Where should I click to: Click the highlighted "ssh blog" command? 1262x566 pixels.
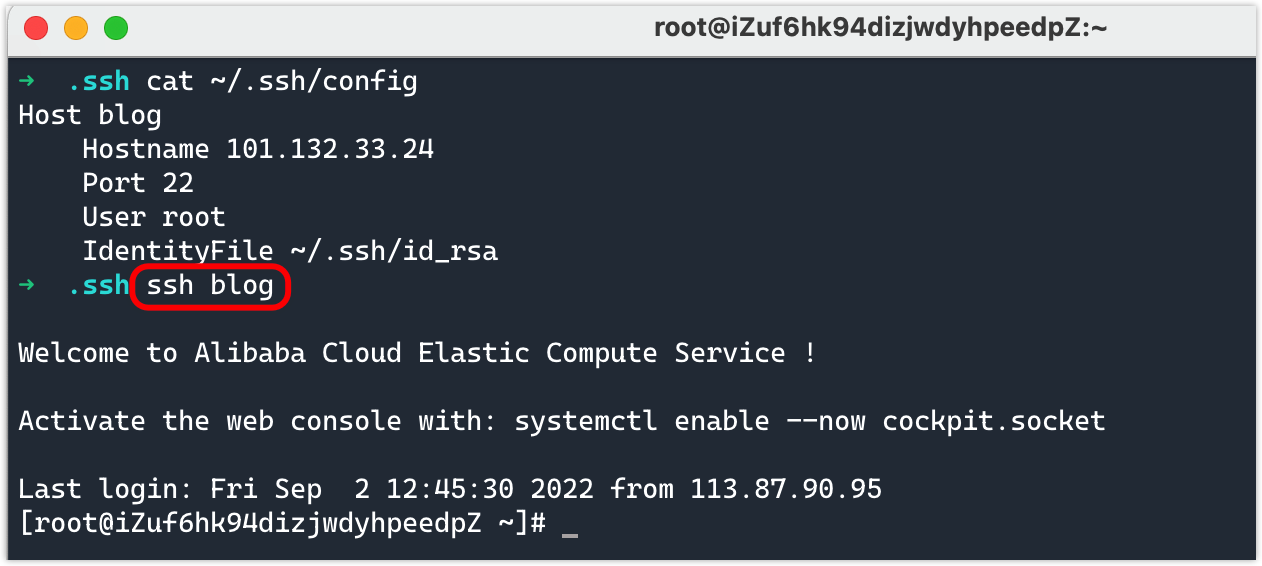[210, 286]
